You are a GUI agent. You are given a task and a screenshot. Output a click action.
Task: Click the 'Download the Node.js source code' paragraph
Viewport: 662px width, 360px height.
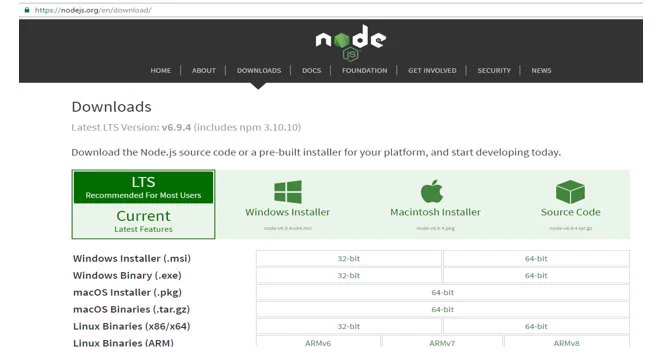(316, 152)
